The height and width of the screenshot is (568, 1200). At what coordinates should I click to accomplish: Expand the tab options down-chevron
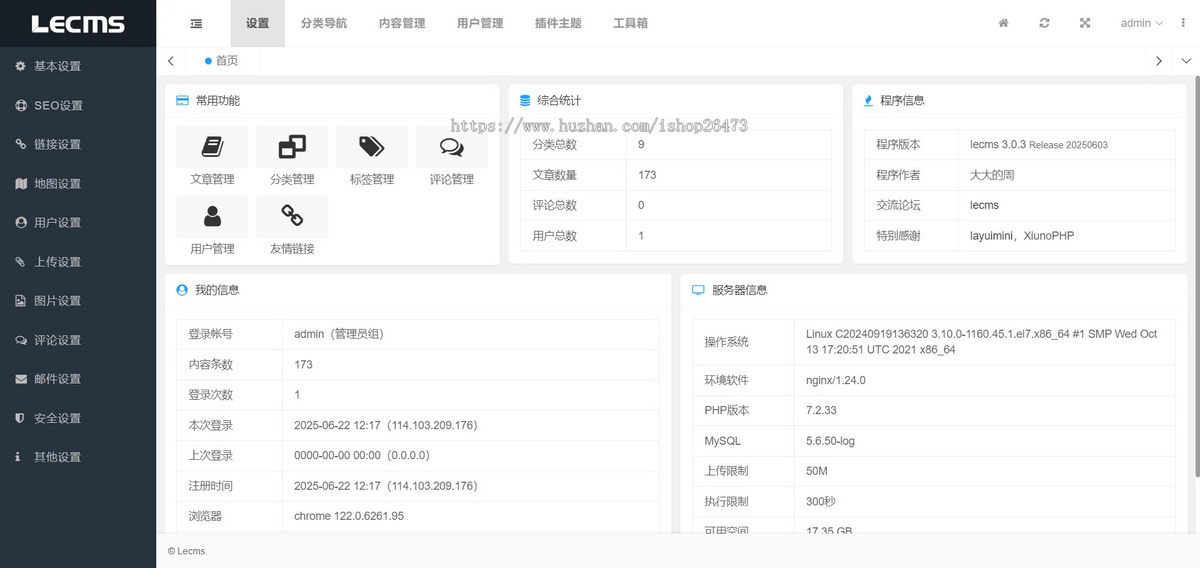pyautogui.click(x=1186, y=61)
